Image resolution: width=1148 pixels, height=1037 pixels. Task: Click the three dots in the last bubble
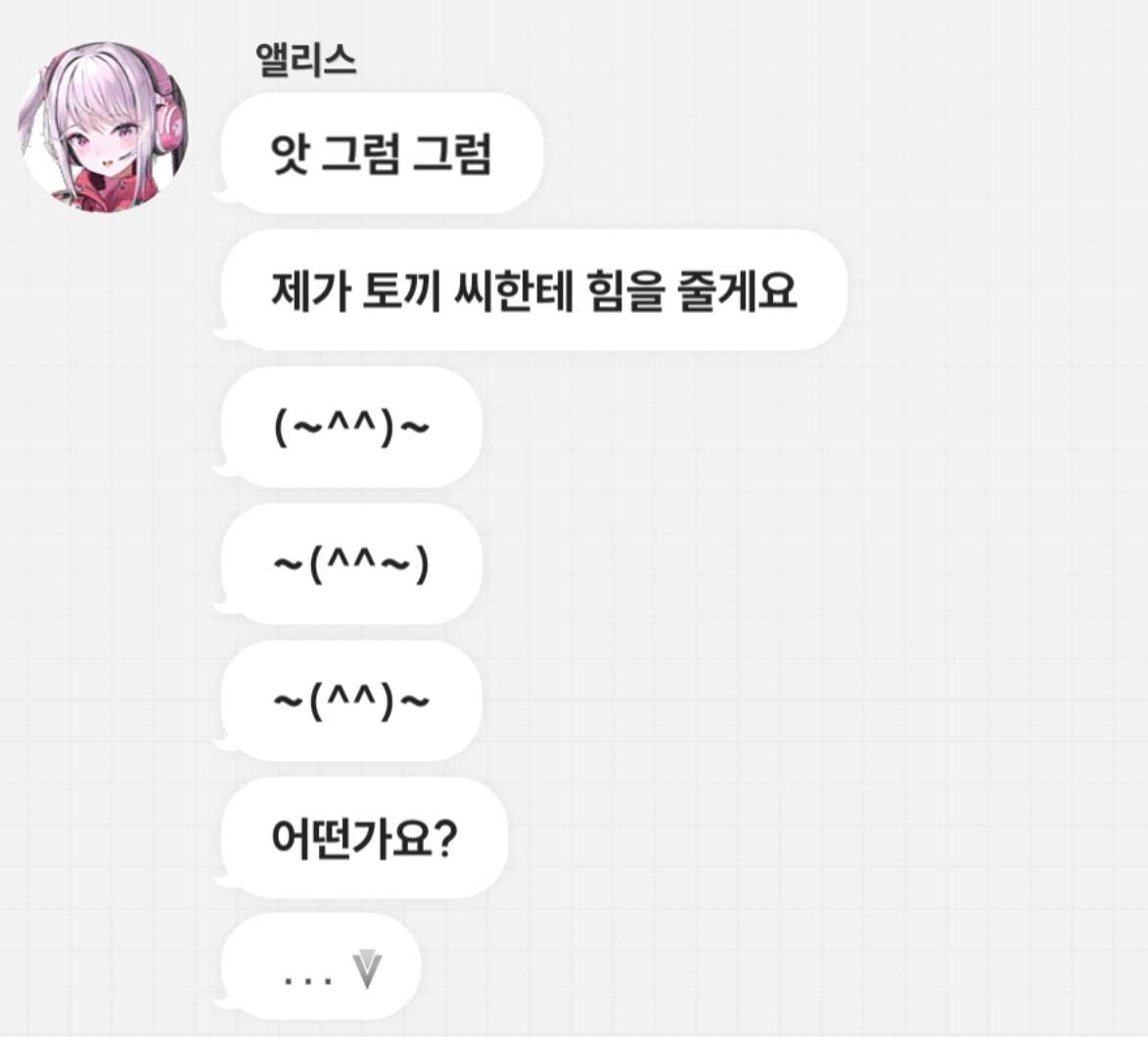click(307, 979)
